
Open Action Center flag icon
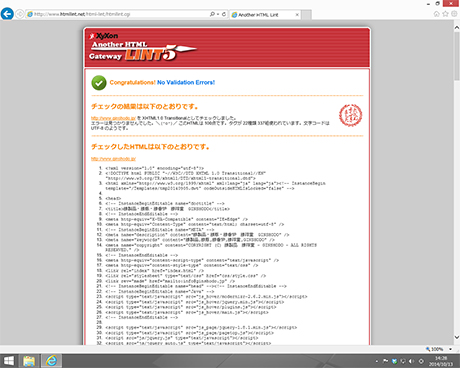coord(386,361)
